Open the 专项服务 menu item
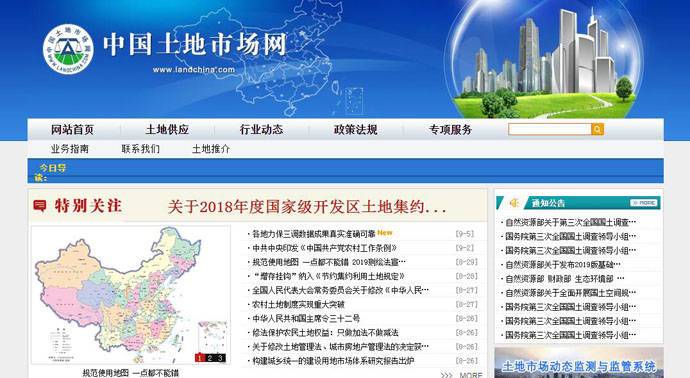690x378 pixels. point(450,130)
